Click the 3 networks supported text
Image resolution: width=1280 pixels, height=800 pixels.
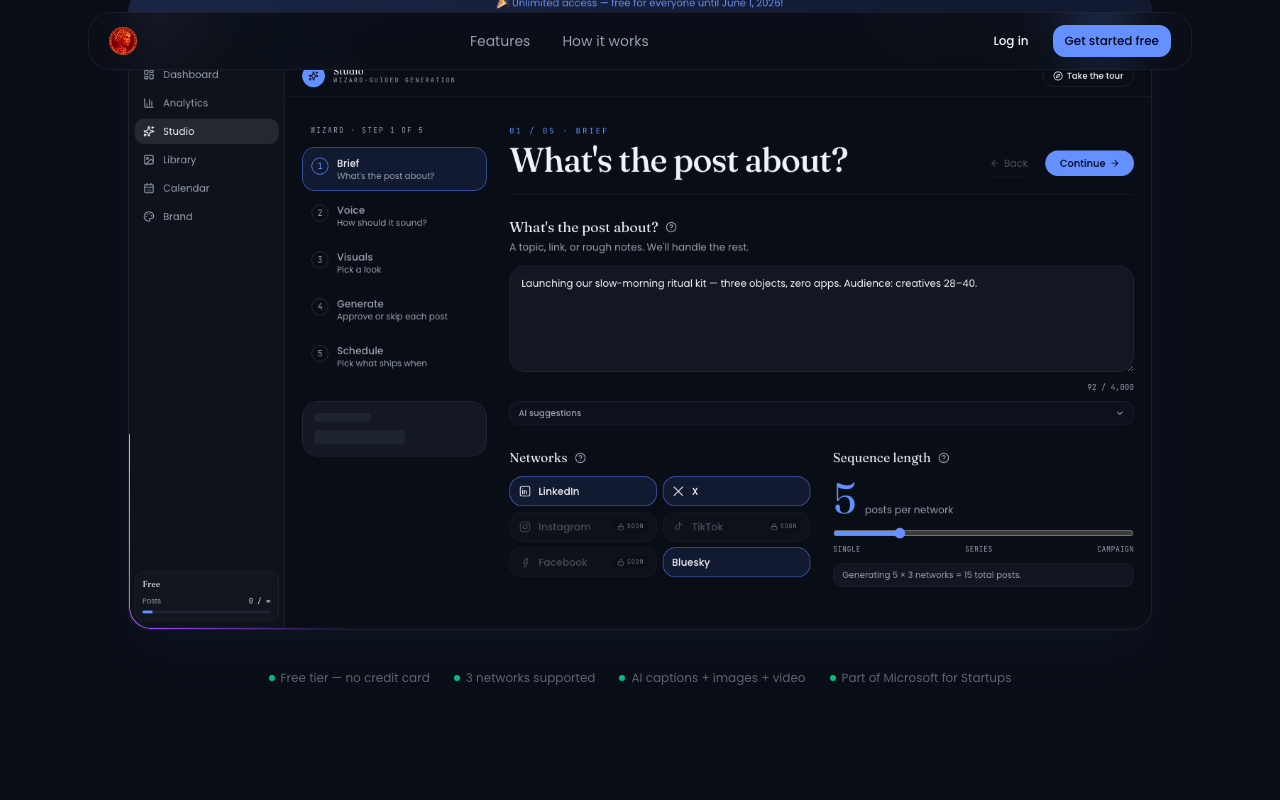pyautogui.click(x=530, y=678)
